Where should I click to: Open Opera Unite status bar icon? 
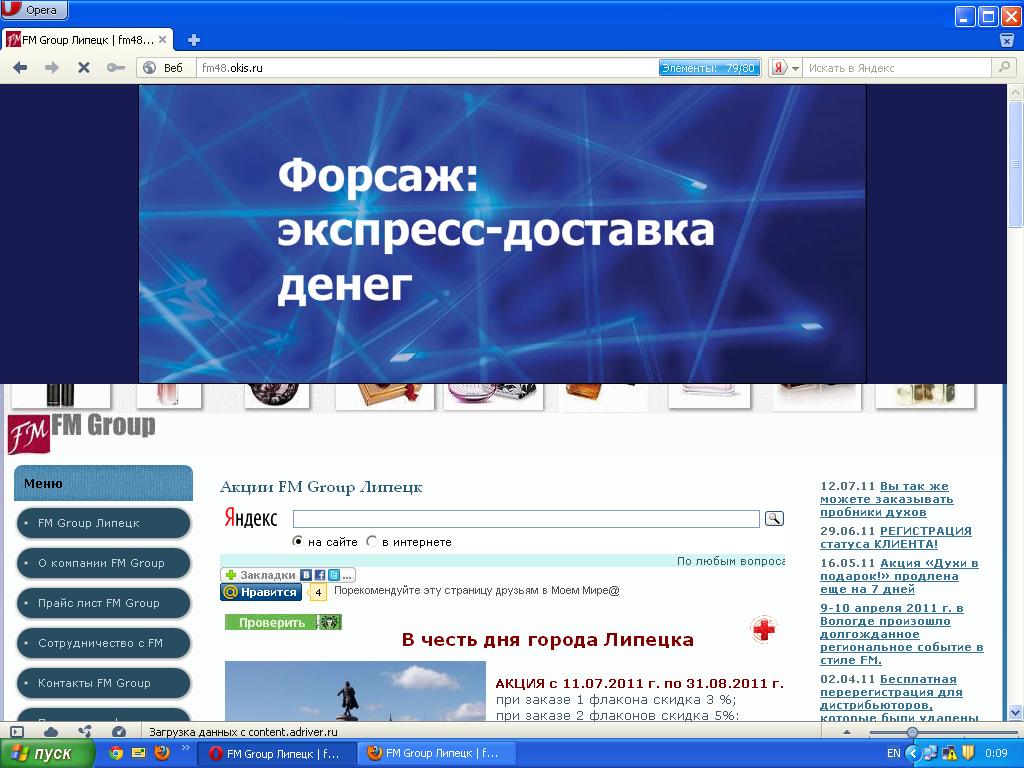point(84,732)
